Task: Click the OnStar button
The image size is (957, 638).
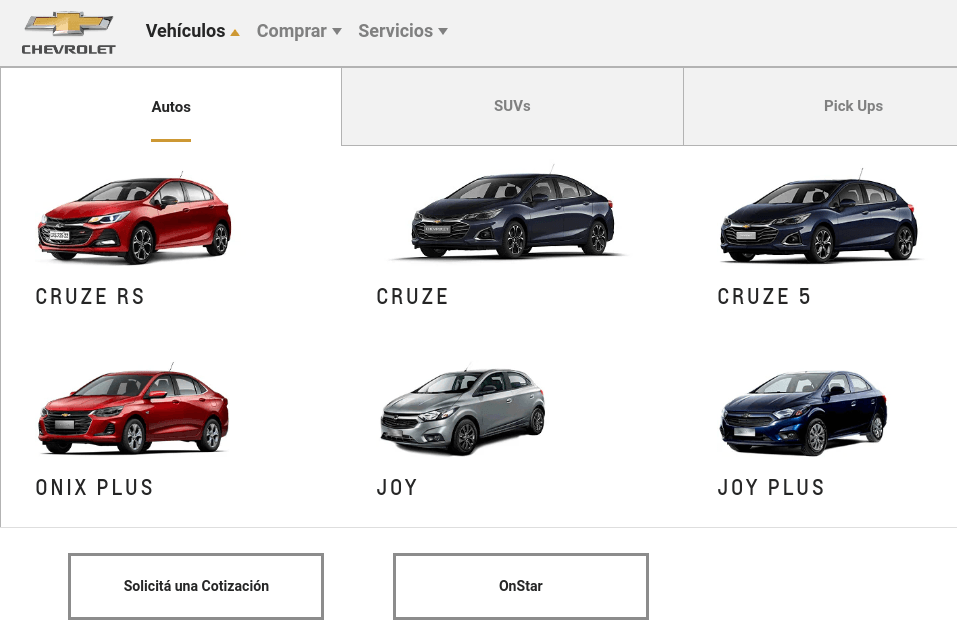Action: 521,586
